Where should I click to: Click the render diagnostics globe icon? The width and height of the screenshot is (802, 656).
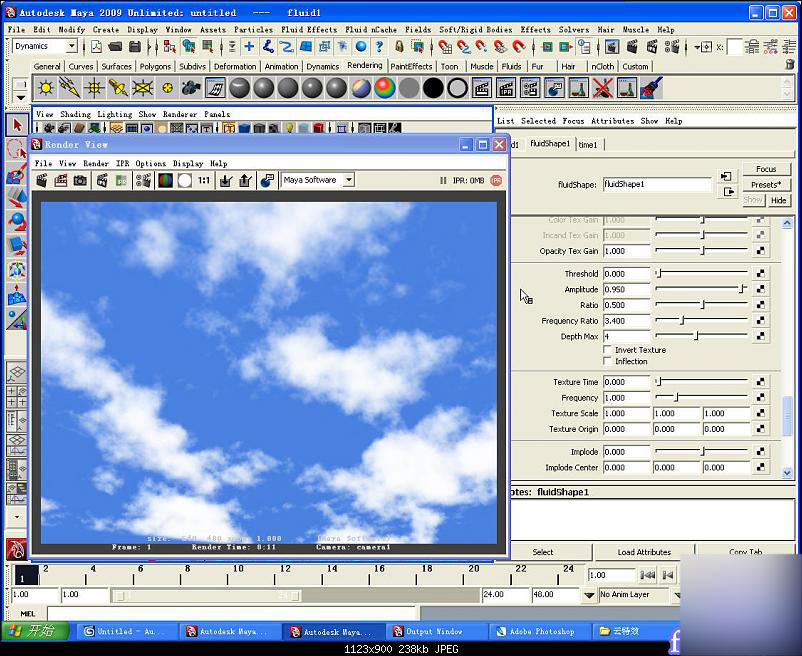point(266,180)
